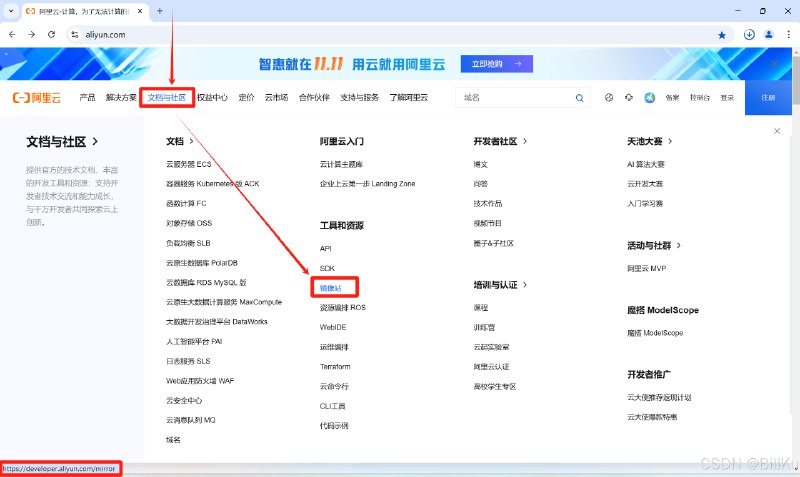Open the Chrome profile icon

tap(769, 34)
